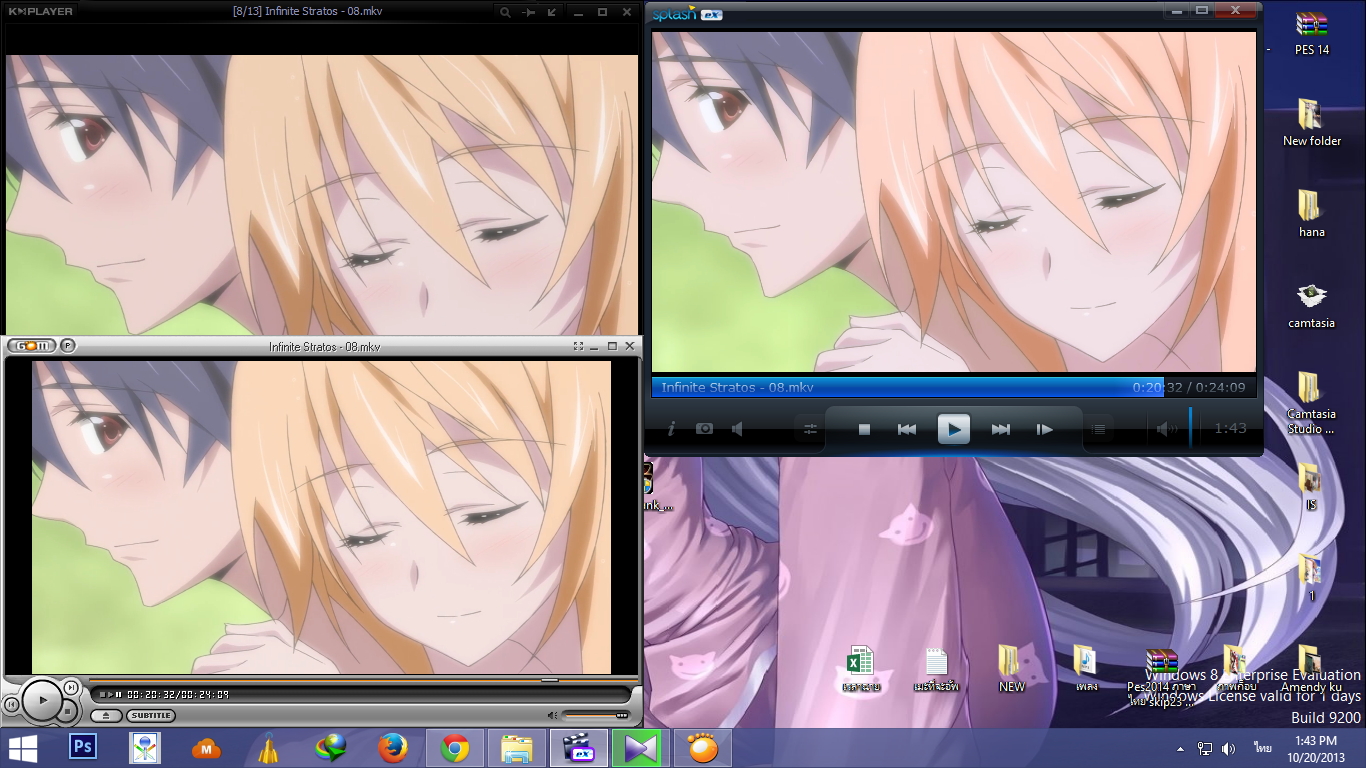Switch the input language indicator in the tray
Image resolution: width=1366 pixels, height=768 pixels.
pyautogui.click(x=1264, y=748)
